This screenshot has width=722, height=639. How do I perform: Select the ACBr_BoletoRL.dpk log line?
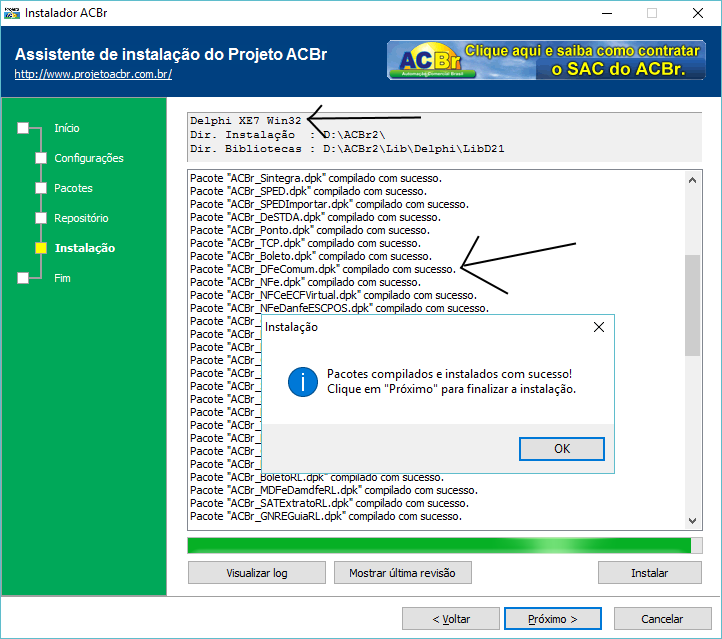(317, 478)
